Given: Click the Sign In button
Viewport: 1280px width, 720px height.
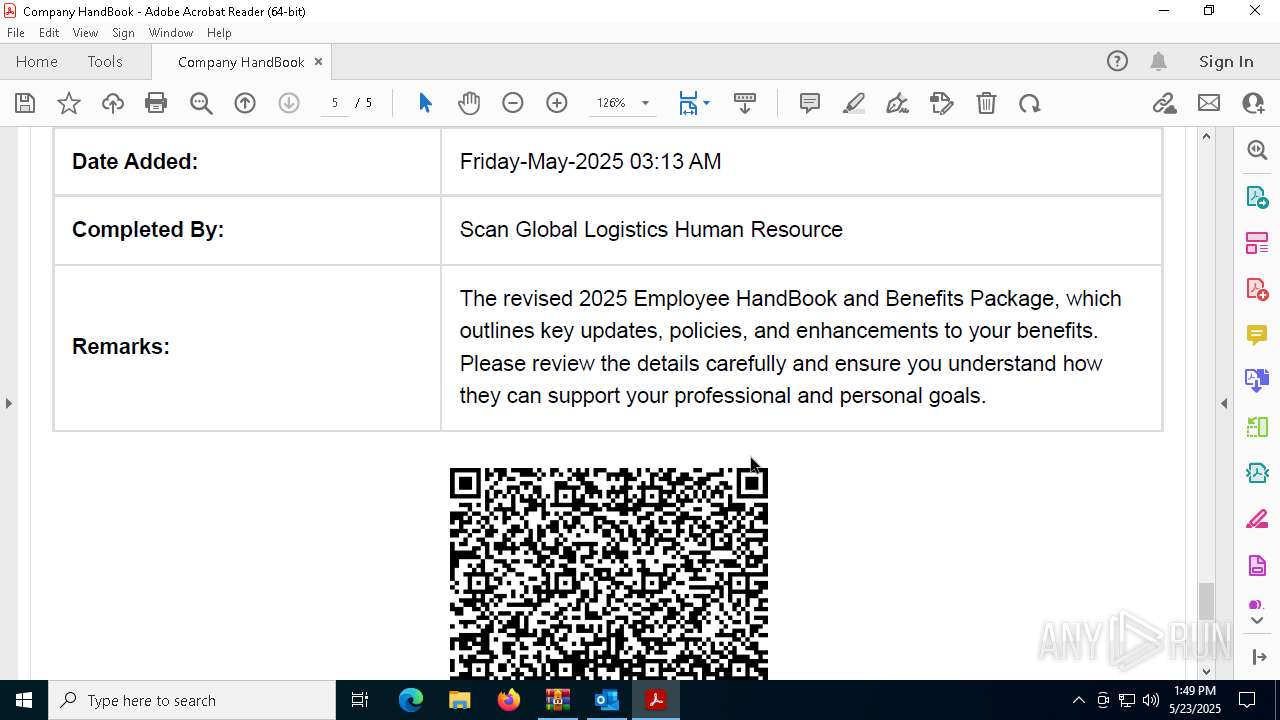Looking at the screenshot, I should point(1226,61).
